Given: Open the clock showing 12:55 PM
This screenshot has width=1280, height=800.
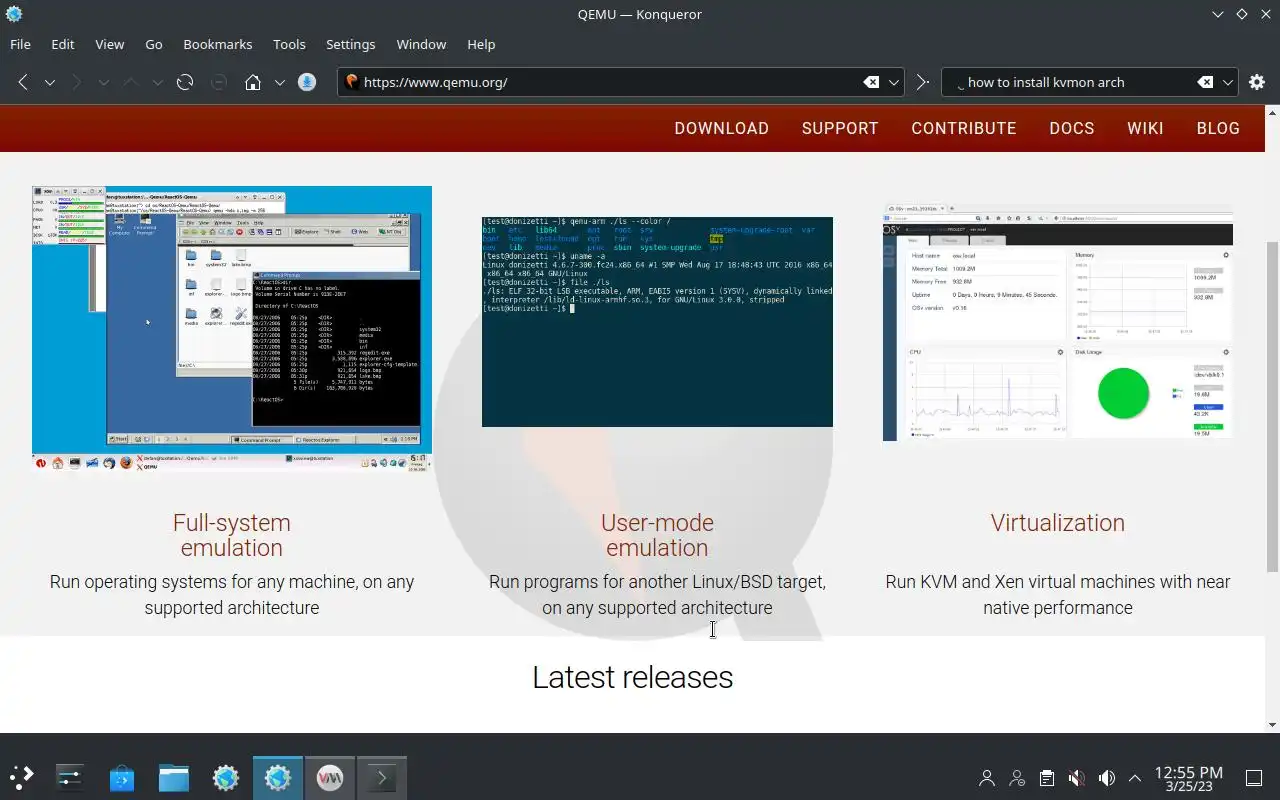Looking at the screenshot, I should coord(1189,778).
